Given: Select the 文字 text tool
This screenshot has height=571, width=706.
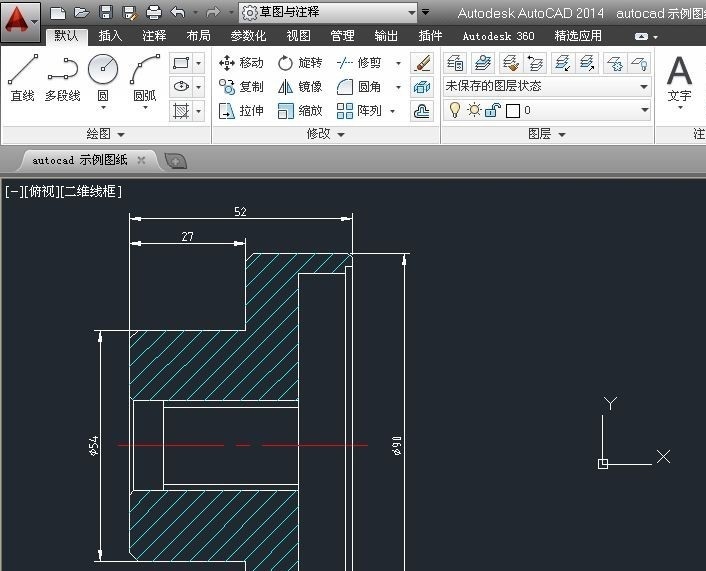Looking at the screenshot, I should pyautogui.click(x=679, y=80).
